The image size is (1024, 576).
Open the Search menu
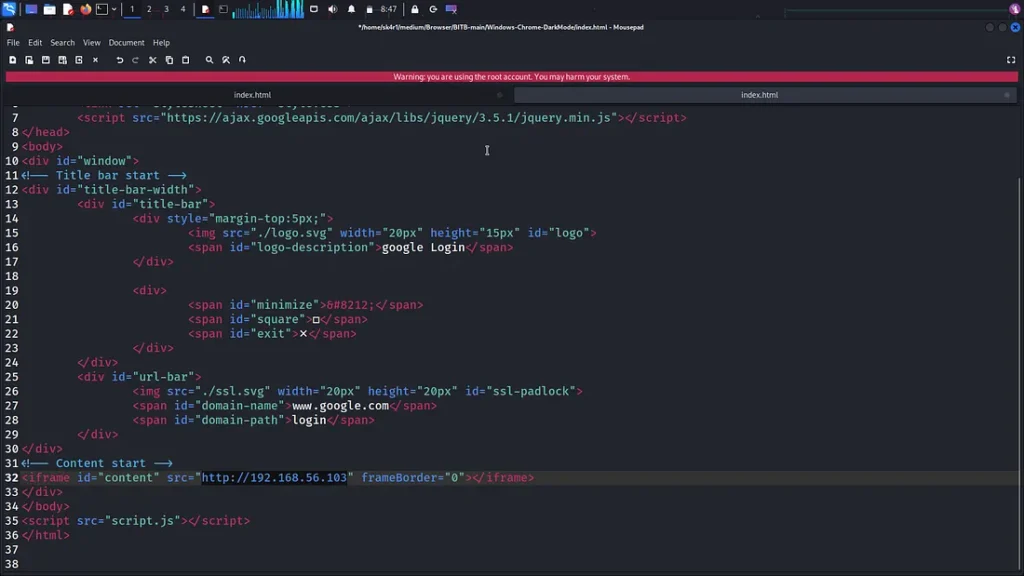(x=62, y=43)
